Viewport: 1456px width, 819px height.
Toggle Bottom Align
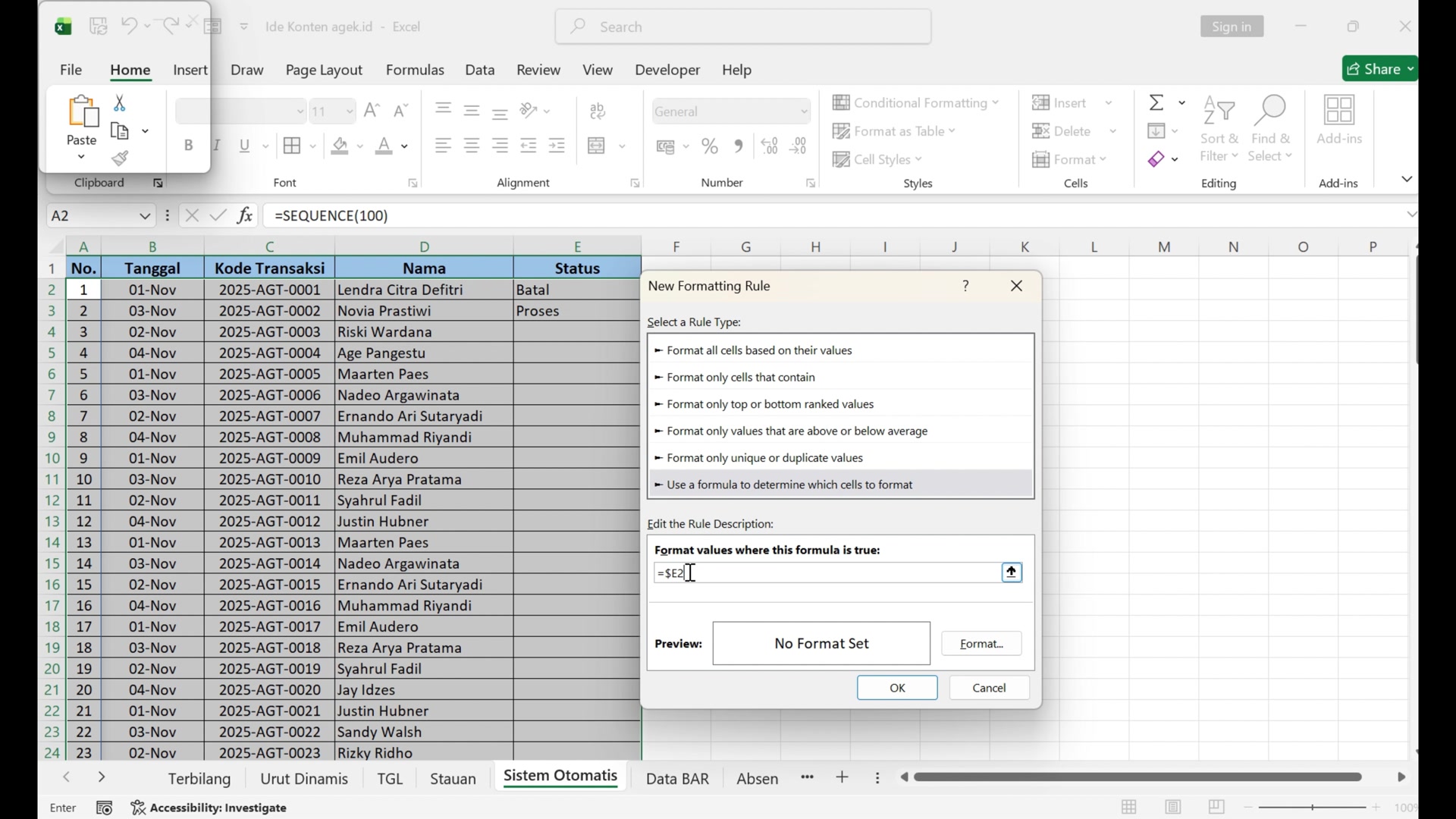tap(500, 112)
